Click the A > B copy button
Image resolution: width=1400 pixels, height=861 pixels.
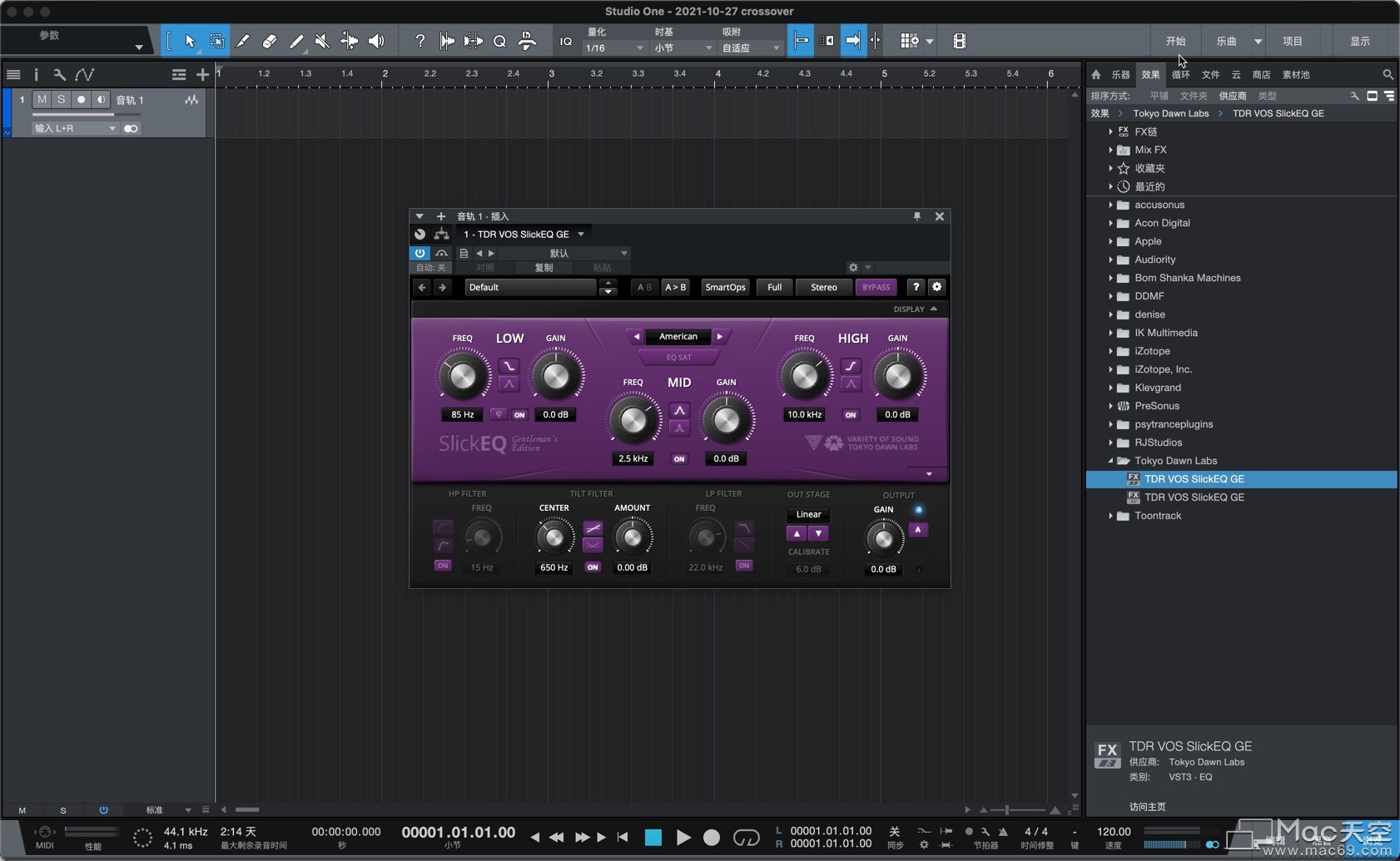[675, 287]
